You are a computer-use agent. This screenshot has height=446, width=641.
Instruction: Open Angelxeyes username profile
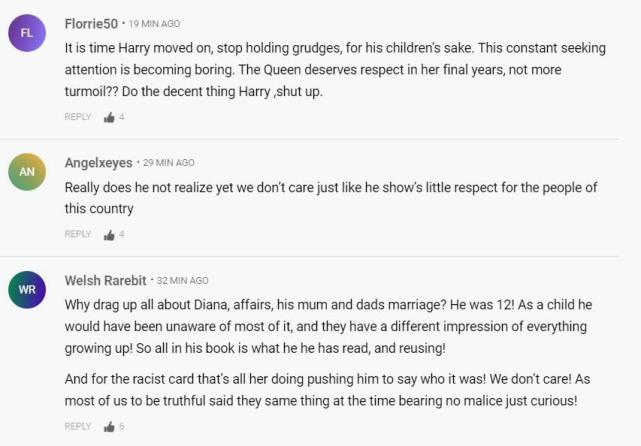point(99,163)
